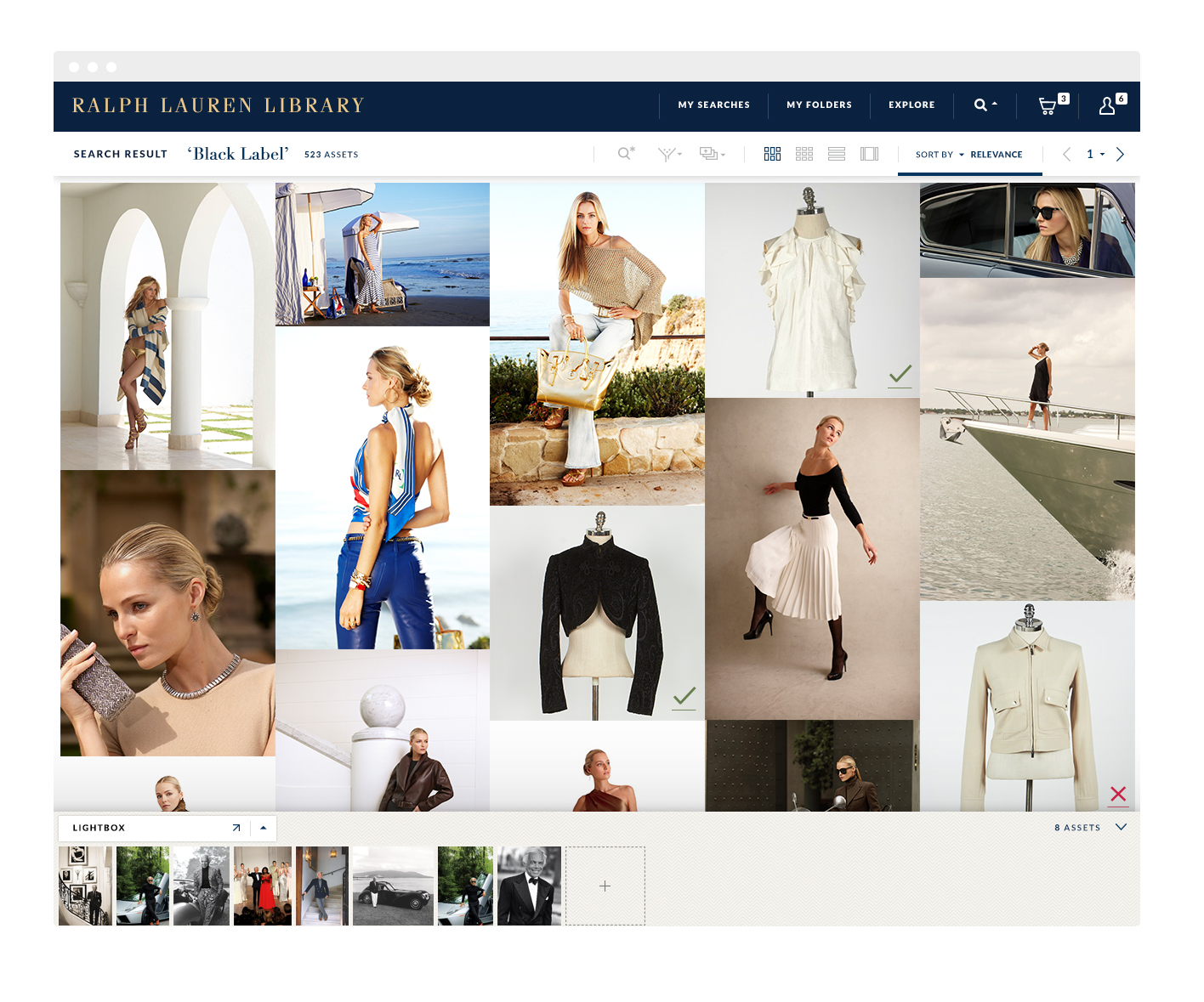This screenshot has height=1002, width=1204.
Task: Click the 'Black Label' search term
Action: click(x=239, y=154)
